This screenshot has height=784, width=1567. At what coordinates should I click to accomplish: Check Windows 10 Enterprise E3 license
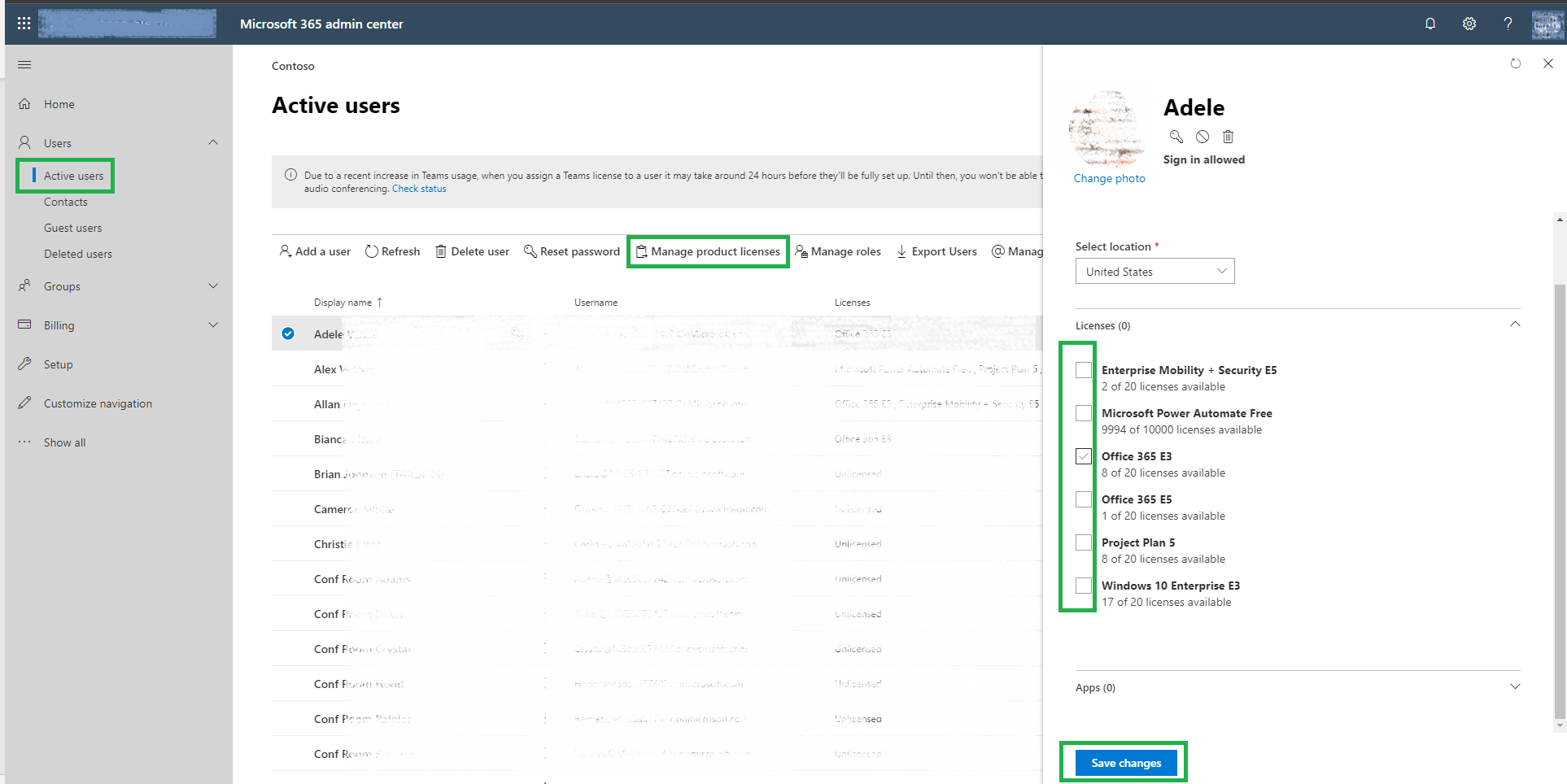(1084, 586)
